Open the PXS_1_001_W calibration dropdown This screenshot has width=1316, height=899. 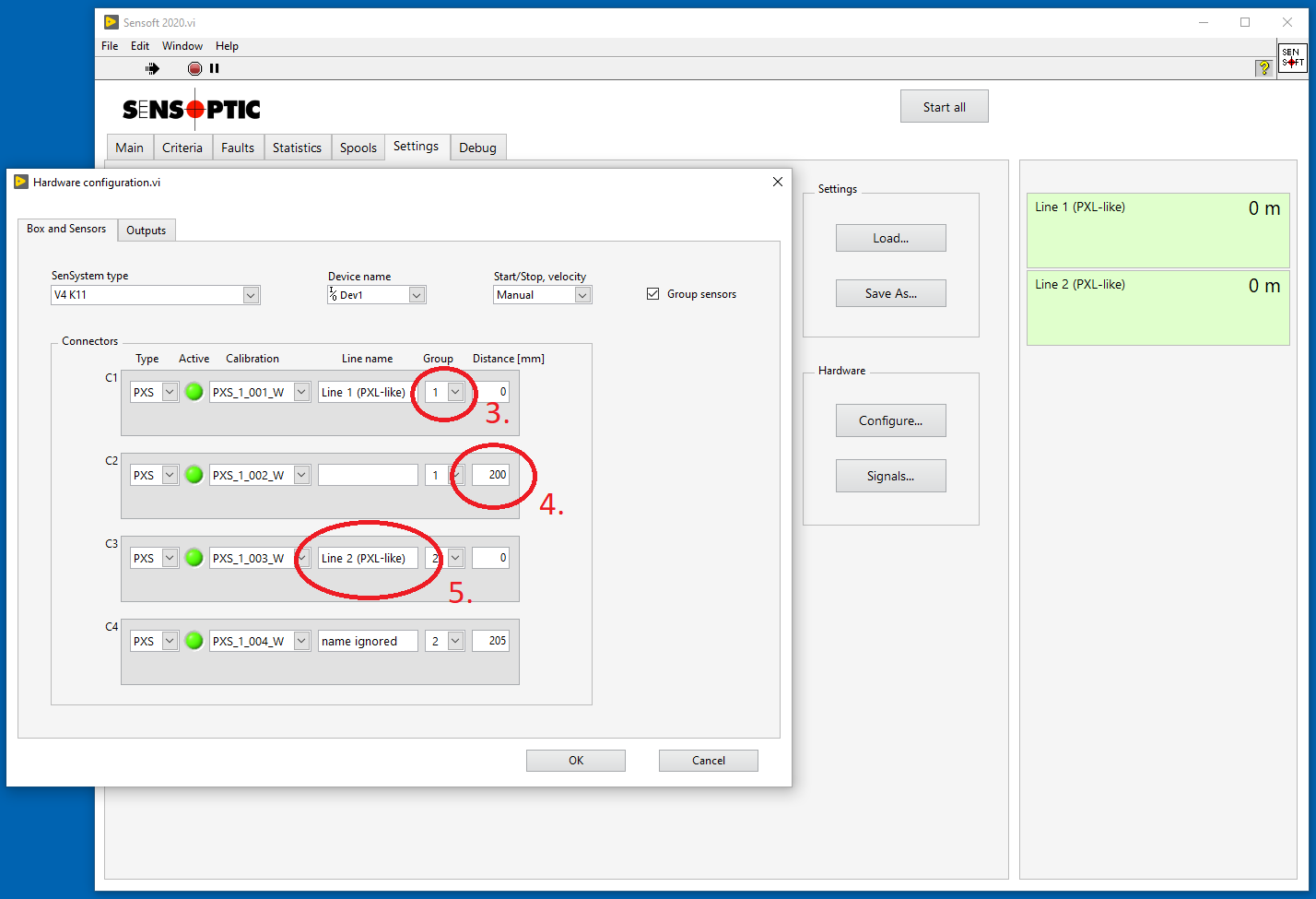click(301, 392)
